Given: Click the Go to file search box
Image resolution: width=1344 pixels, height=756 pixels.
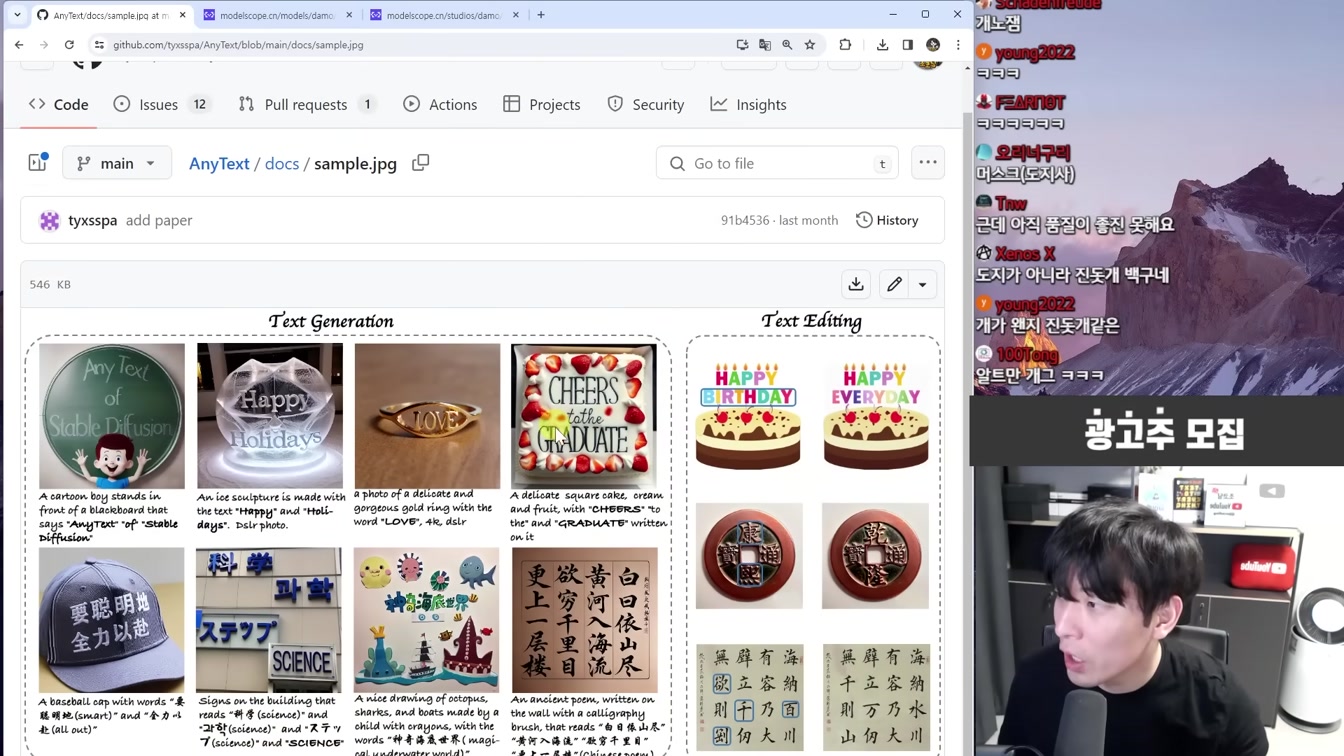Looking at the screenshot, I should click(x=777, y=163).
